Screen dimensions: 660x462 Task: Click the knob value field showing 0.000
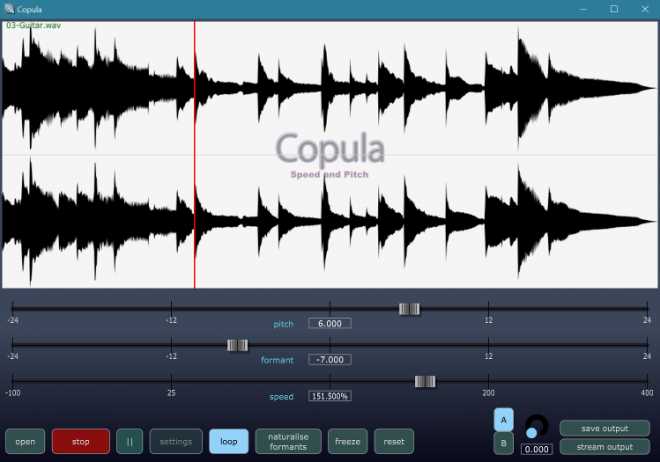[x=535, y=450]
